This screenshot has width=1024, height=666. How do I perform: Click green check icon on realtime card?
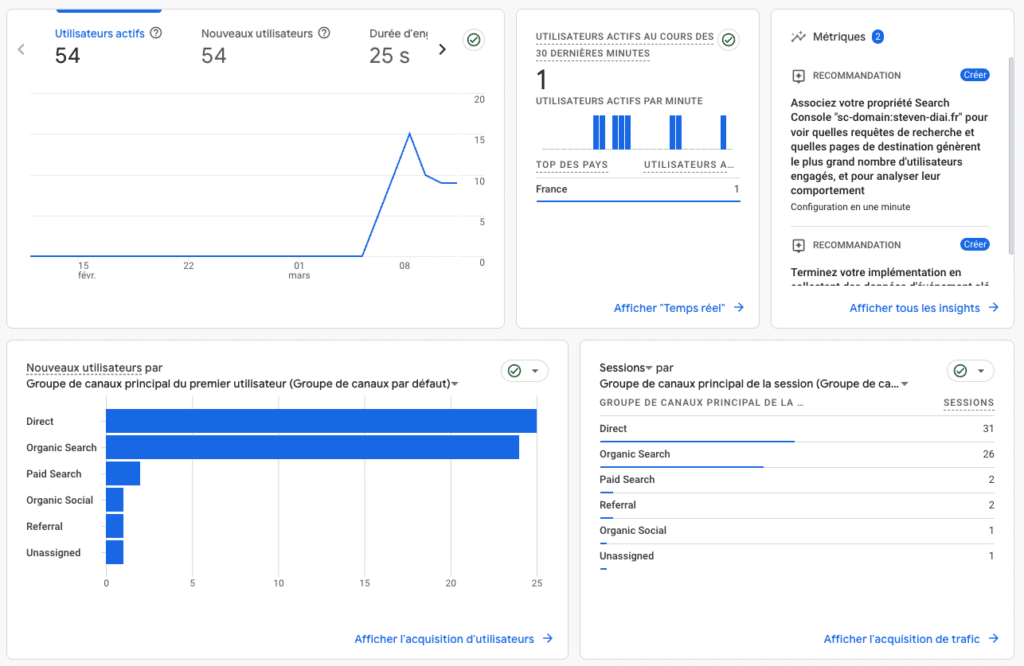click(728, 40)
